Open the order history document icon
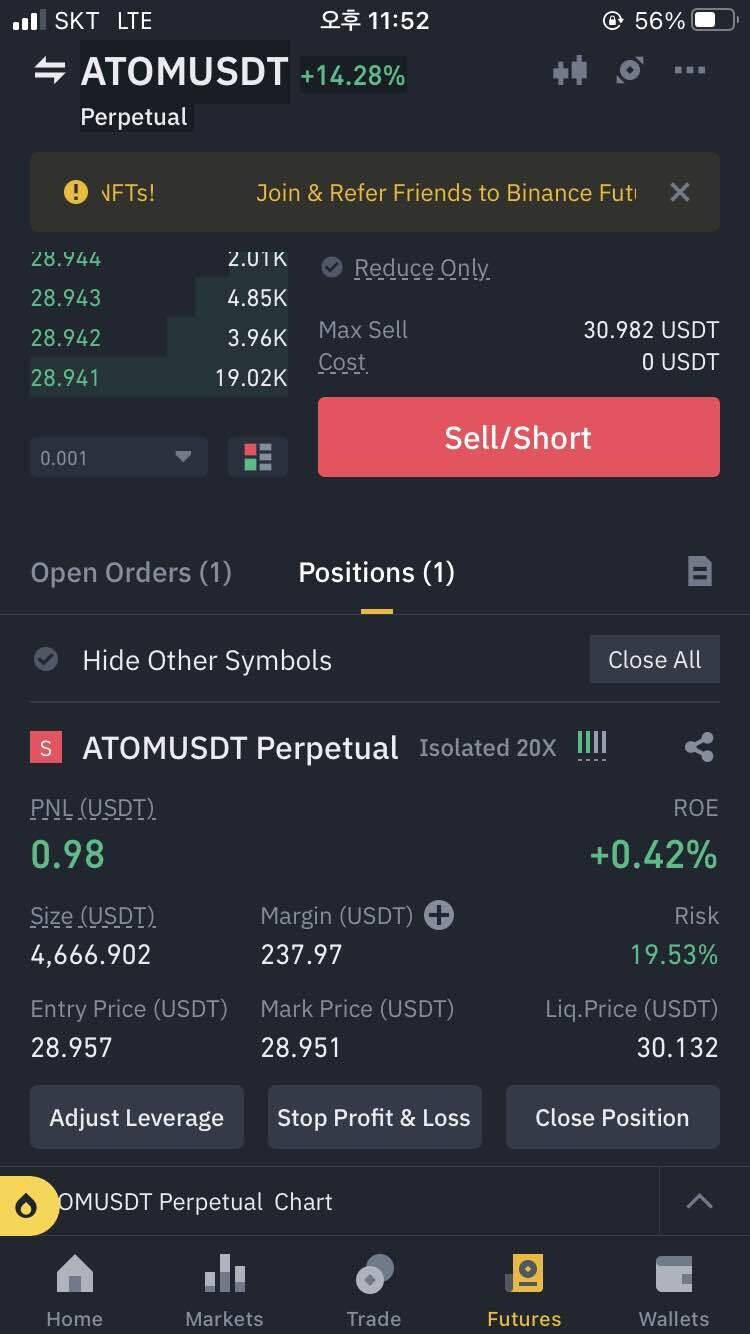This screenshot has width=750, height=1334. 700,572
